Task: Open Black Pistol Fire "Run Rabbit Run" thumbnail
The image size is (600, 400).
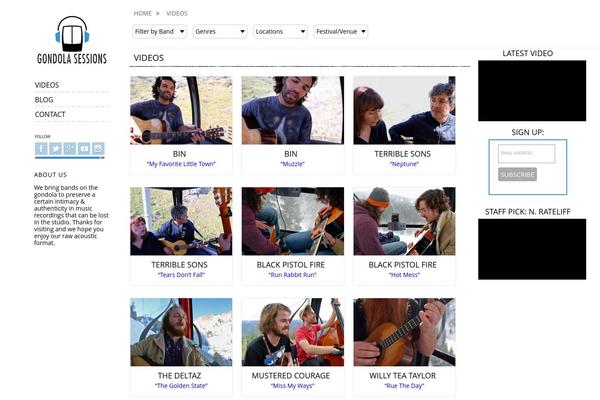Action: tap(293, 221)
